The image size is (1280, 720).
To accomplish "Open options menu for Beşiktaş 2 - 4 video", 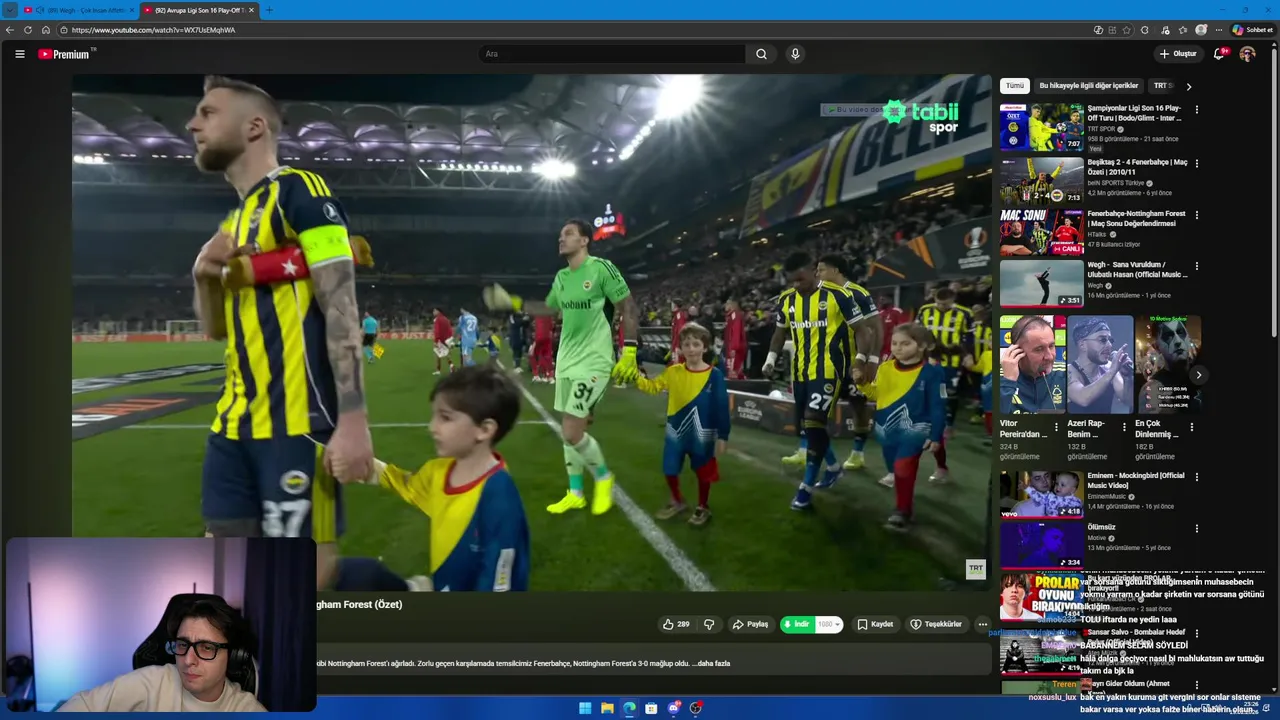I will pos(1197,163).
